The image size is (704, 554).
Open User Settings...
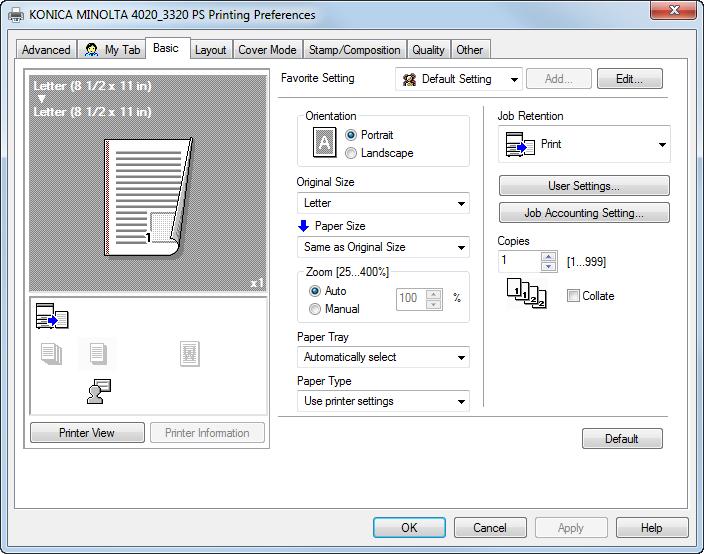coord(584,186)
